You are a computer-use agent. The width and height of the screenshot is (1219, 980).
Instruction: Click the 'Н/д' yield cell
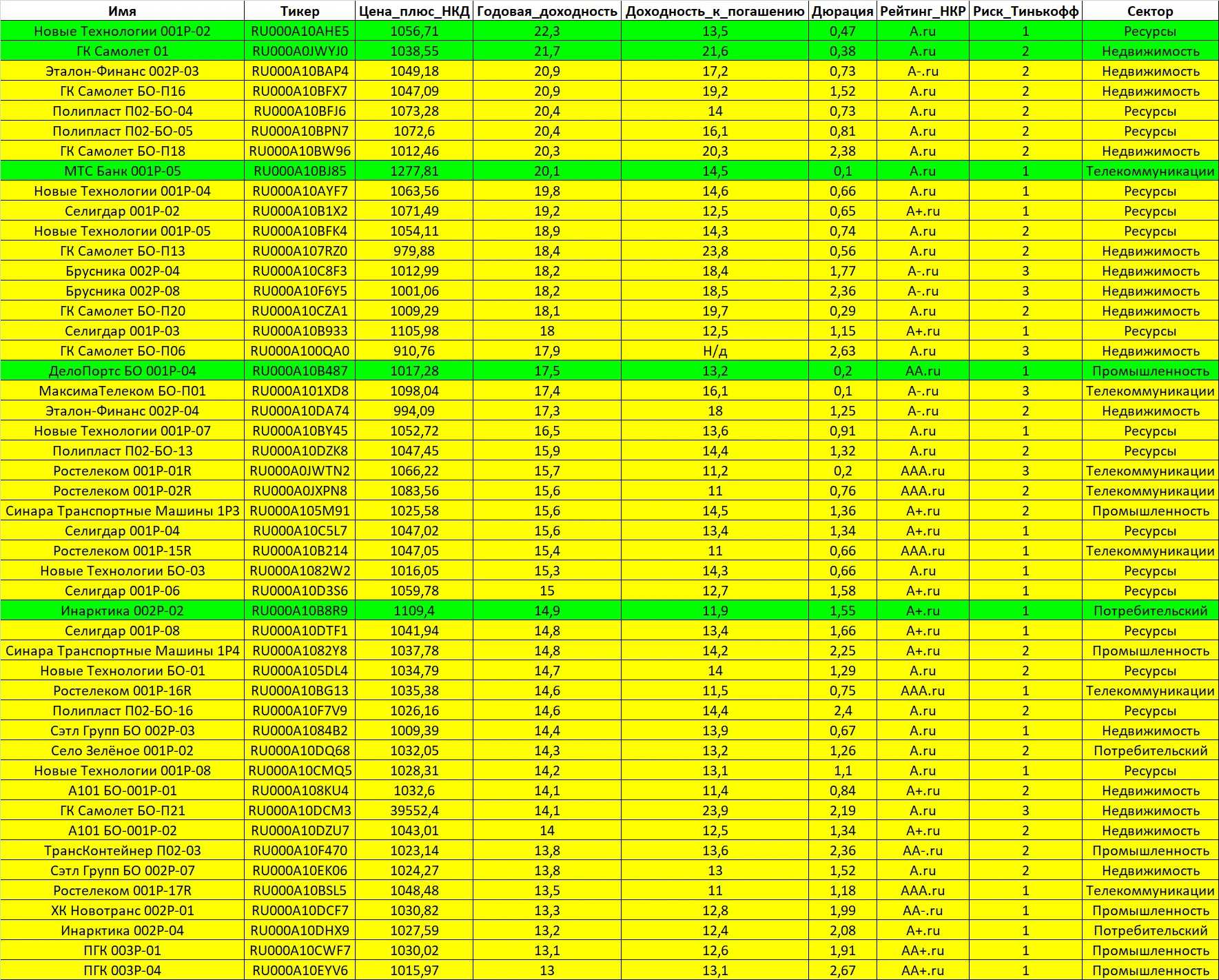pos(715,351)
